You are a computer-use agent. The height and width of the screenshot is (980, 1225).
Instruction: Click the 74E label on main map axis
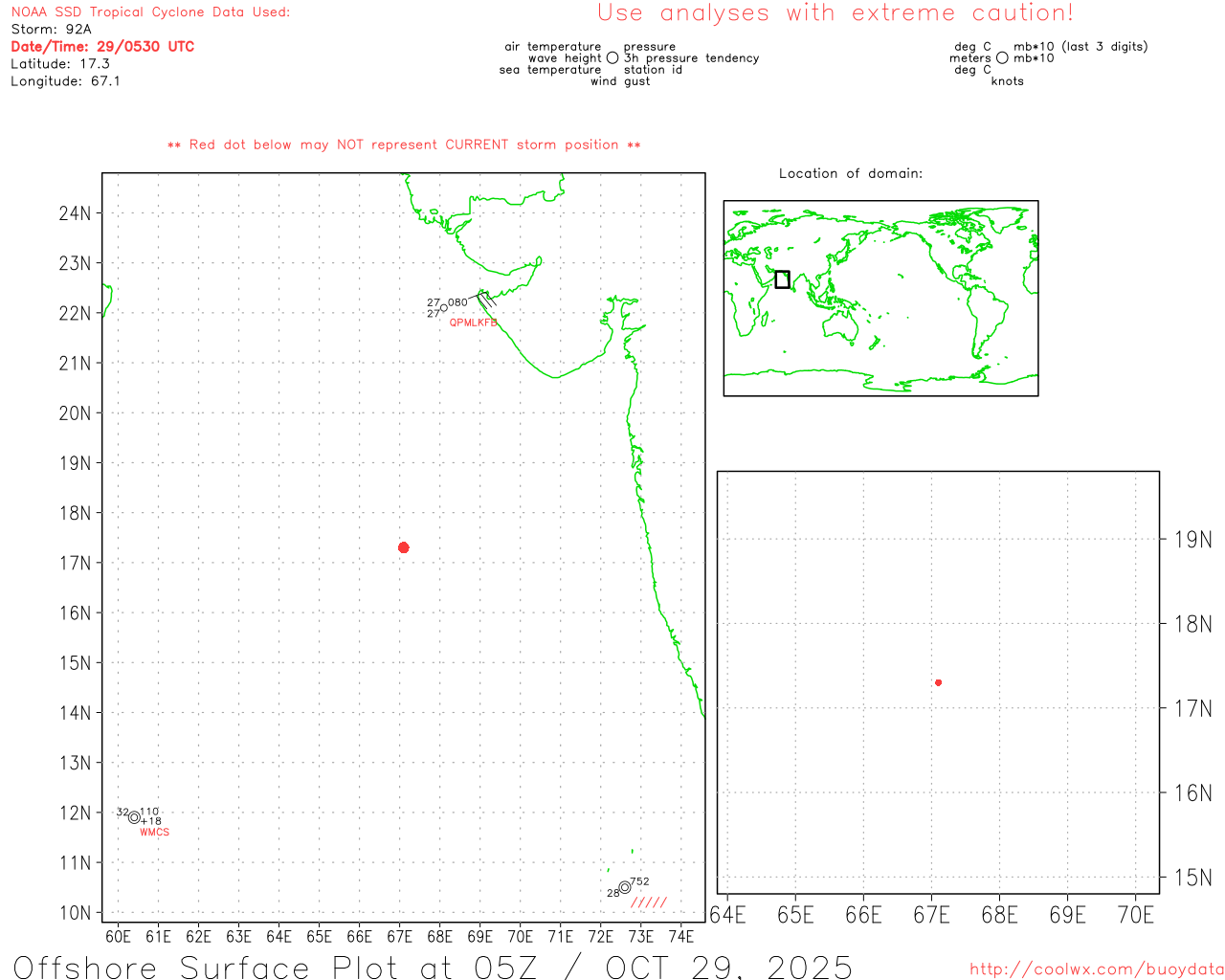pos(680,936)
